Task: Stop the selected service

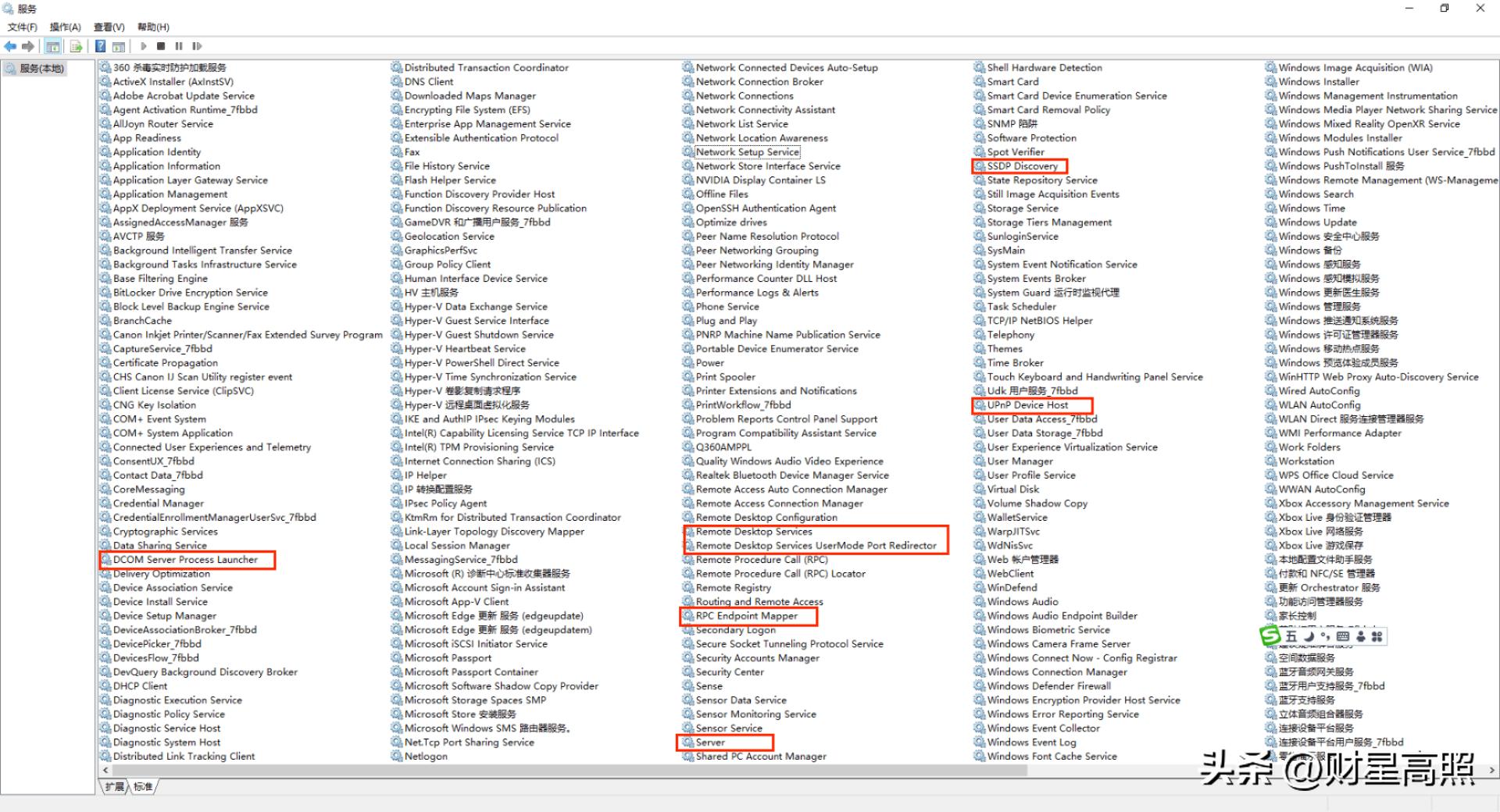Action: pos(162,46)
